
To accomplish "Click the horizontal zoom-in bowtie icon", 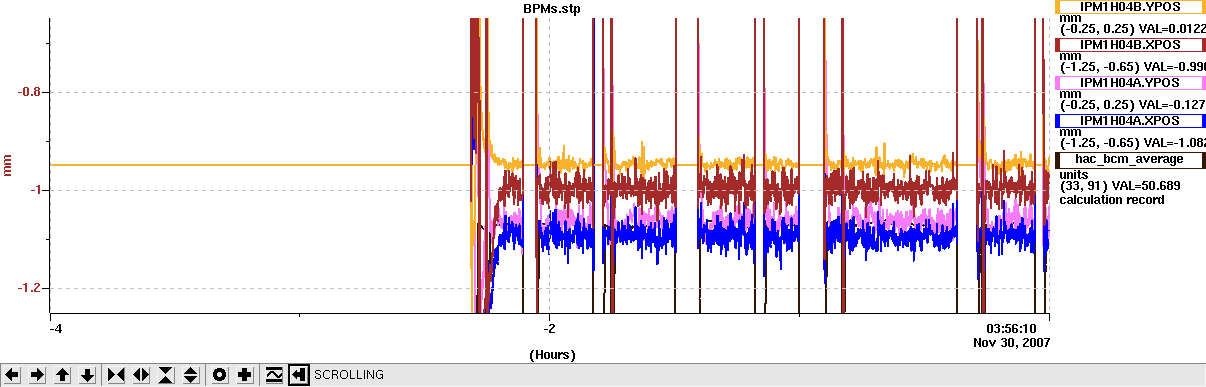I will pos(116,375).
